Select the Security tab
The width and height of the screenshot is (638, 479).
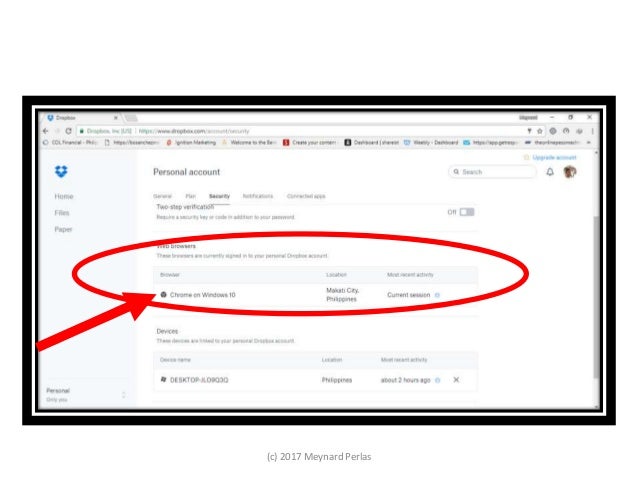click(x=219, y=196)
